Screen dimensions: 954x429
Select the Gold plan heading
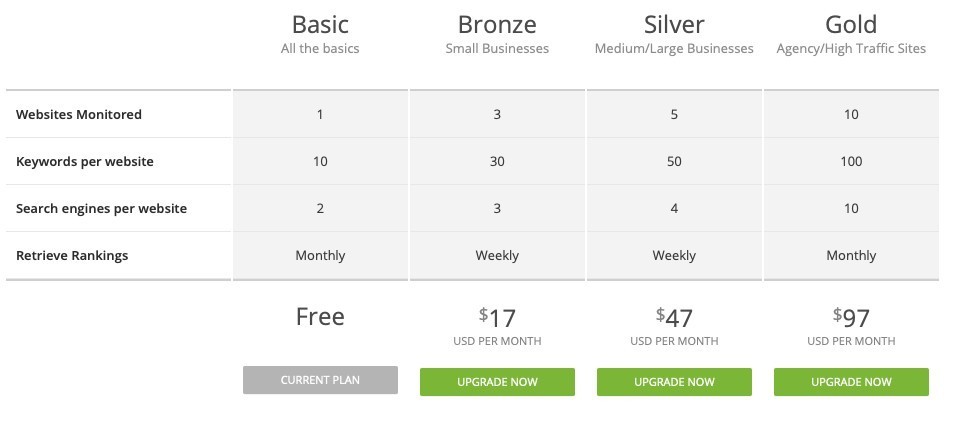point(851,25)
